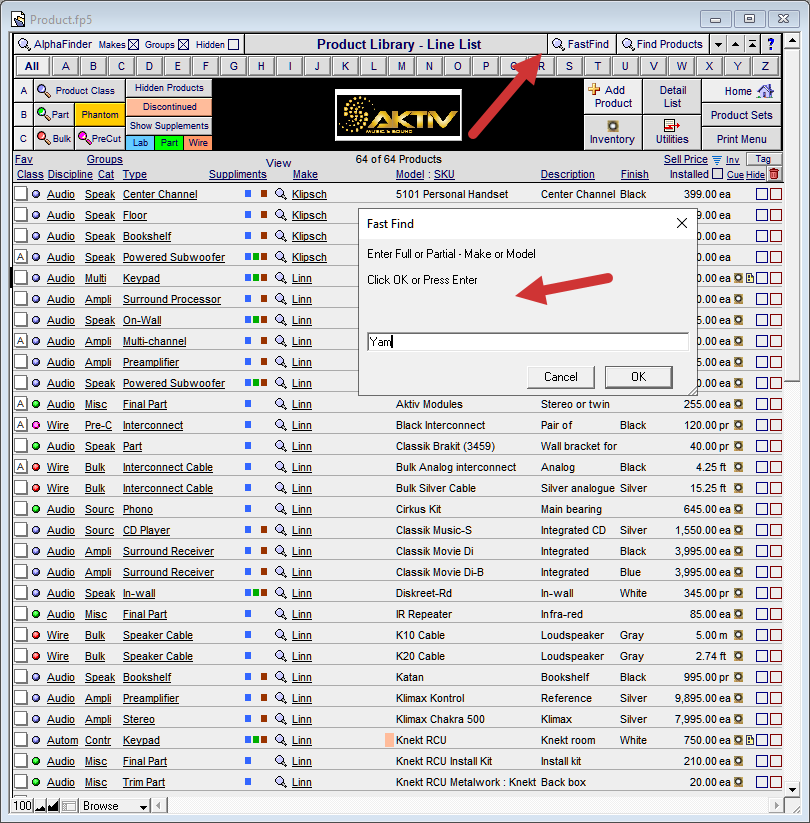810x823 pixels.
Task: Click the Discontinued button
Action: 169,107
